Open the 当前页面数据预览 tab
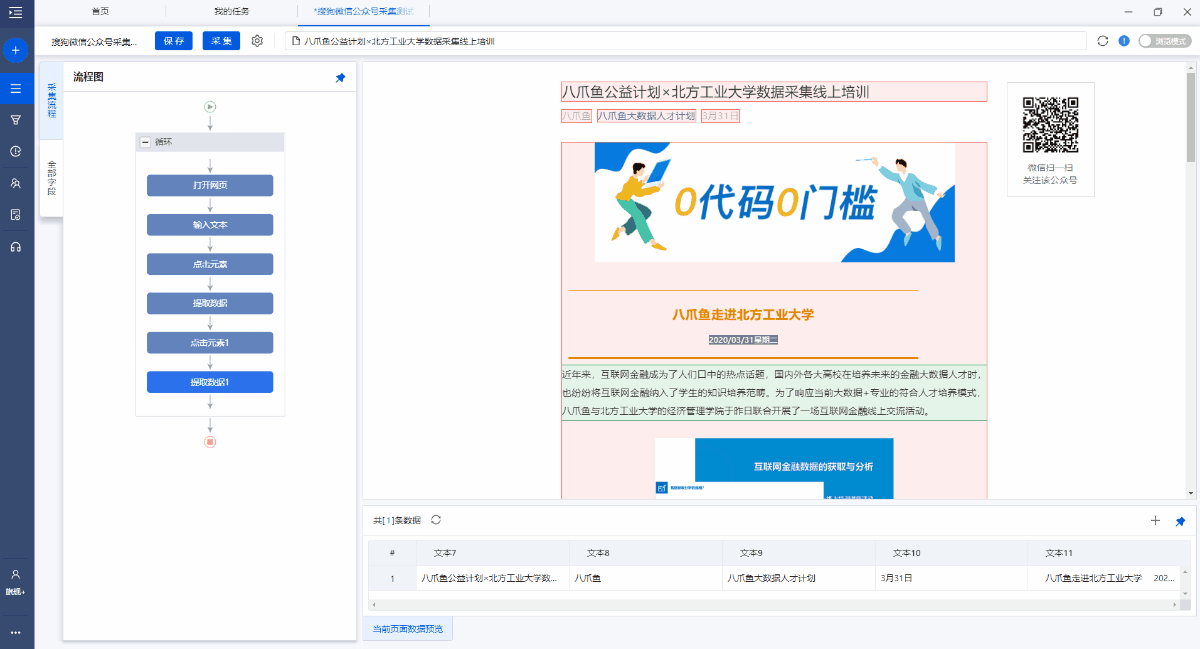Viewport: 1200px width, 649px height. tap(408, 629)
